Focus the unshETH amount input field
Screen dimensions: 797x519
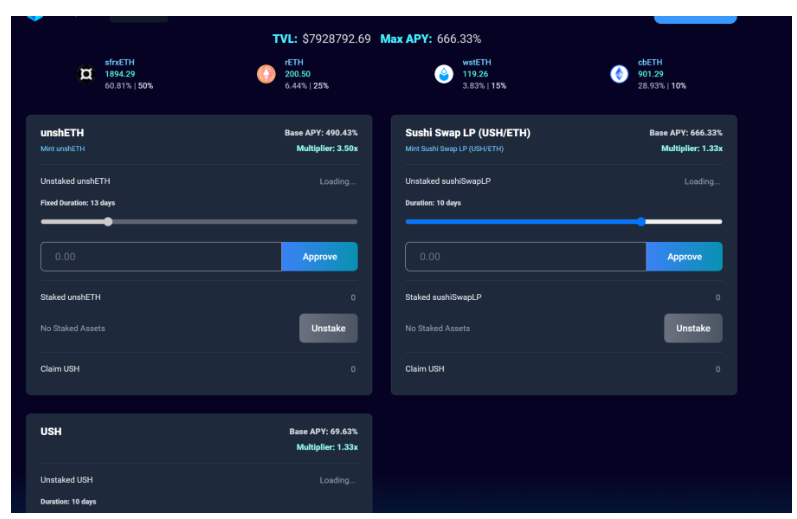(x=161, y=257)
